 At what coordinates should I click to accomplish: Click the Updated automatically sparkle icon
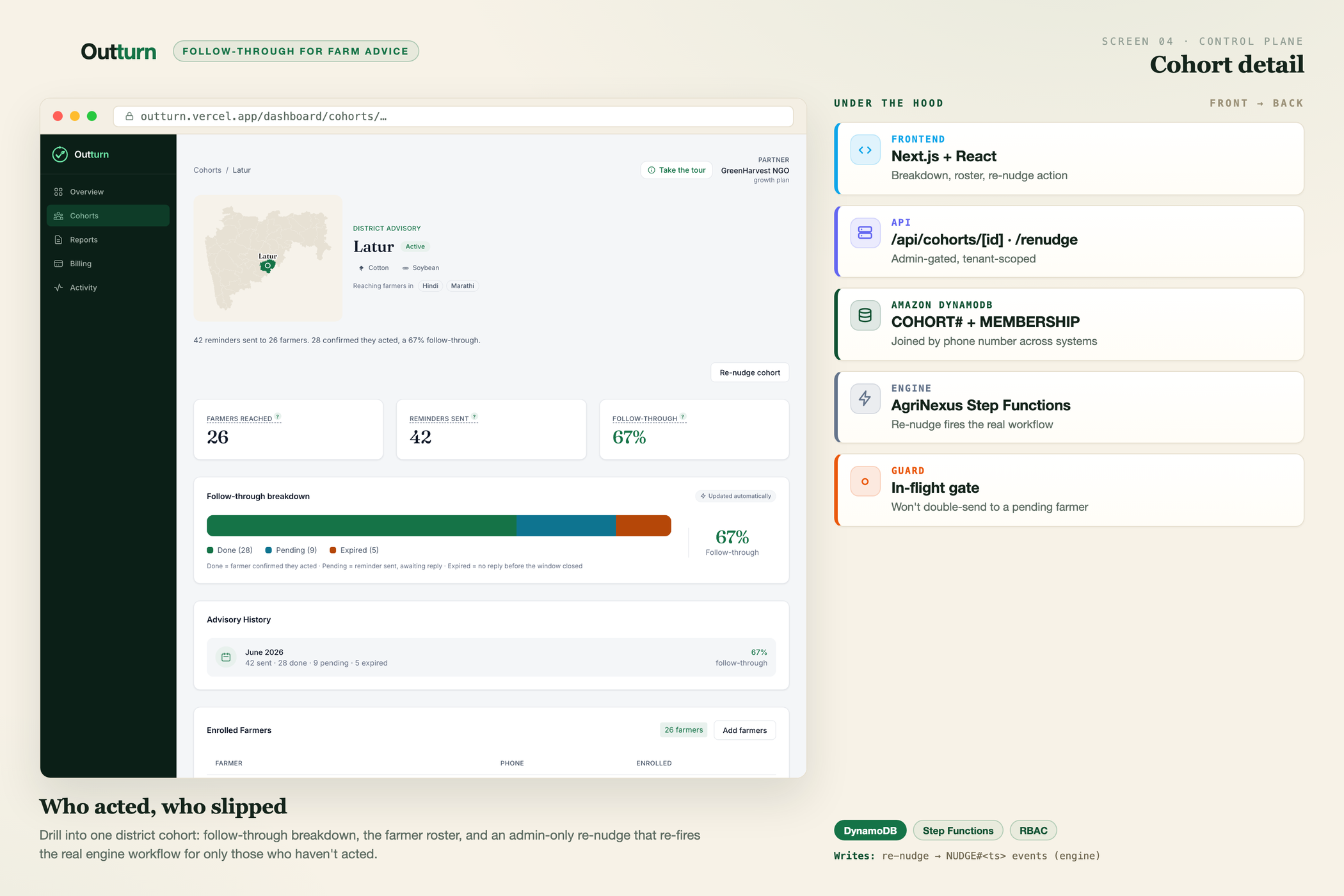(703, 496)
